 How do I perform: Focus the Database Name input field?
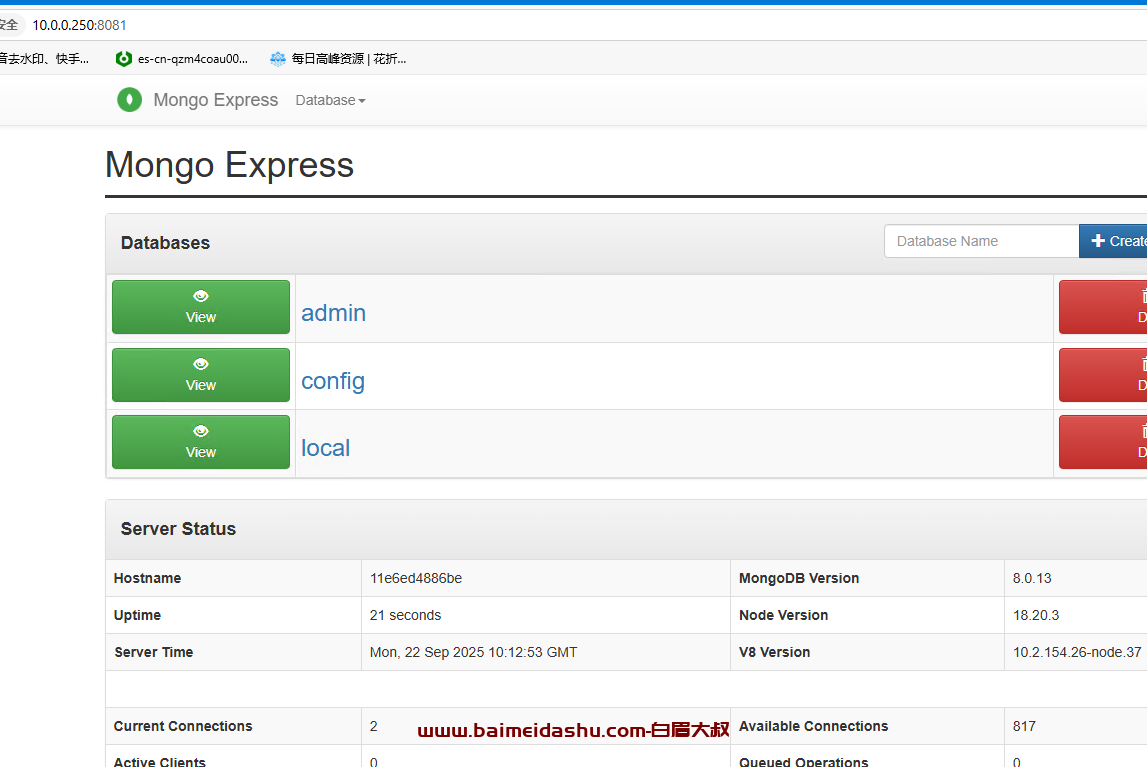click(x=982, y=241)
